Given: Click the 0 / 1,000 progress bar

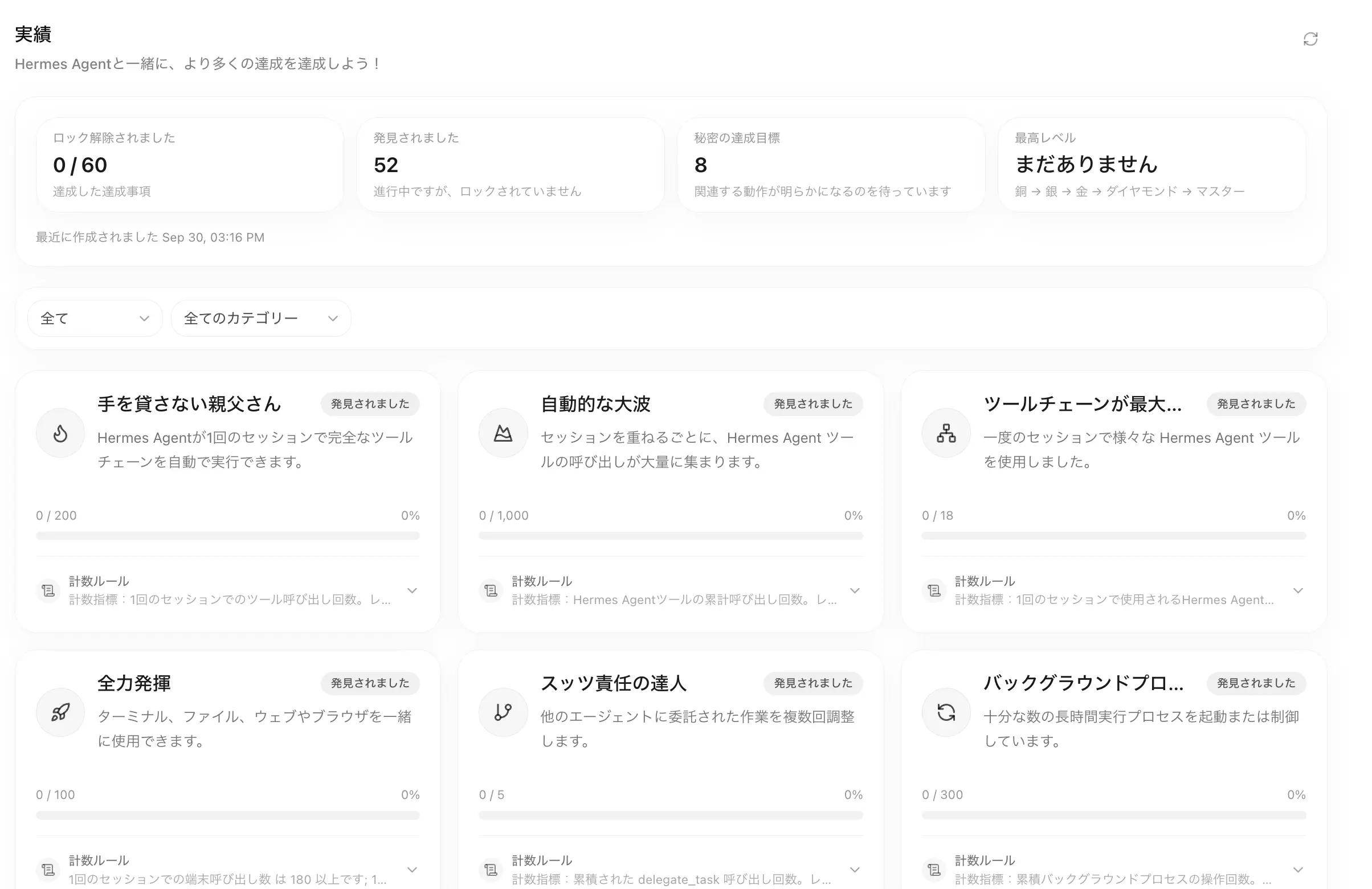Looking at the screenshot, I should click(671, 536).
